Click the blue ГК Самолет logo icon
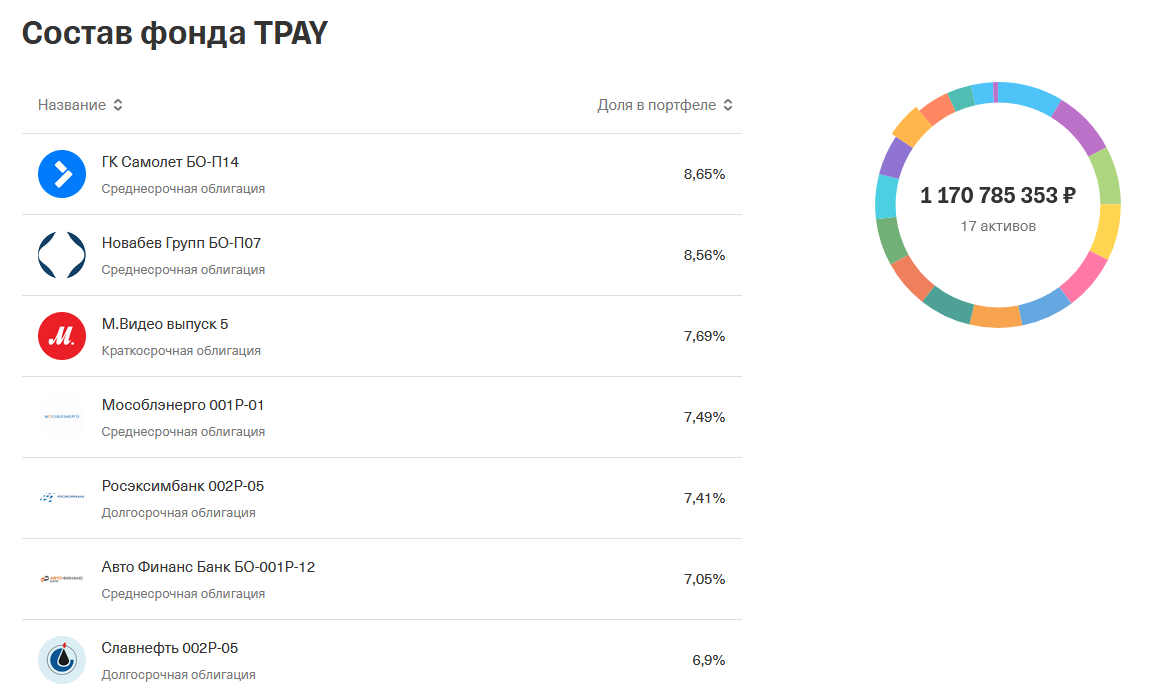The height and width of the screenshot is (697, 1169). pos(62,174)
